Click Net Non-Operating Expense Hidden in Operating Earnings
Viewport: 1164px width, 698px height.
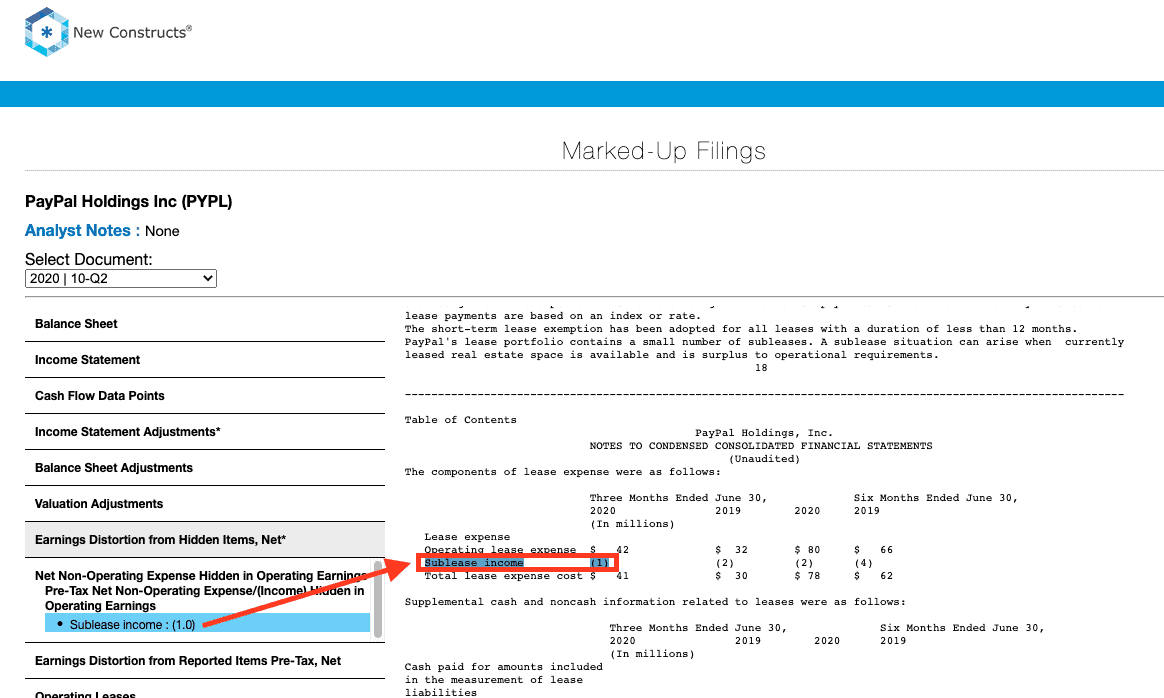tap(201, 576)
